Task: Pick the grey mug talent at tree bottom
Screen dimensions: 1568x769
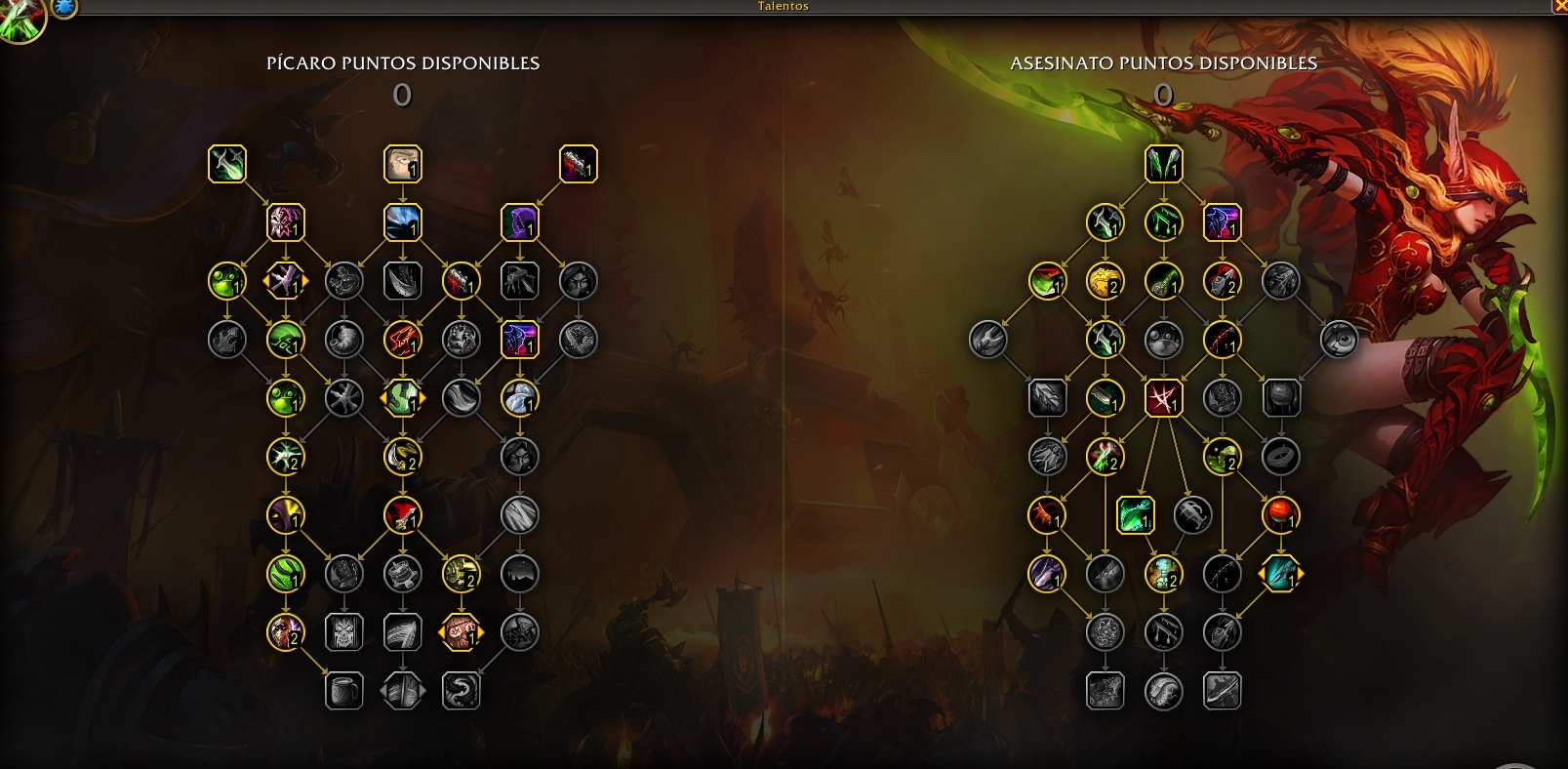Action: tap(344, 691)
